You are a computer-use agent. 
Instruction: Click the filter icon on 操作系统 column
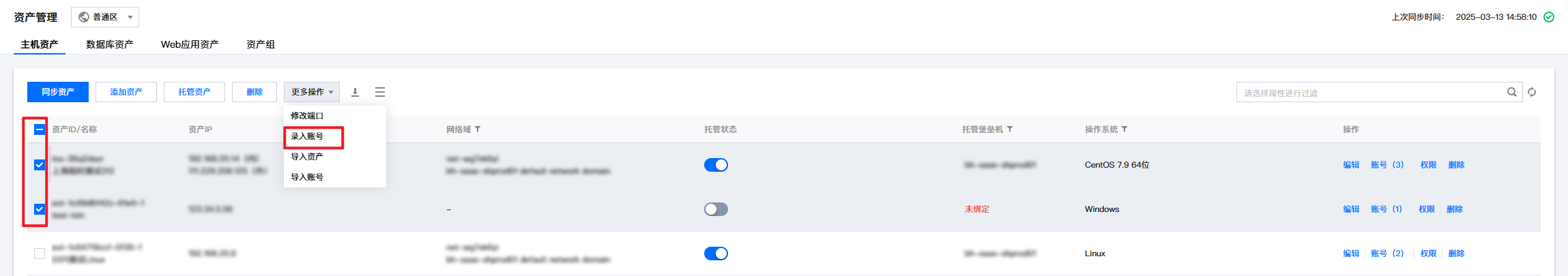coord(1124,129)
